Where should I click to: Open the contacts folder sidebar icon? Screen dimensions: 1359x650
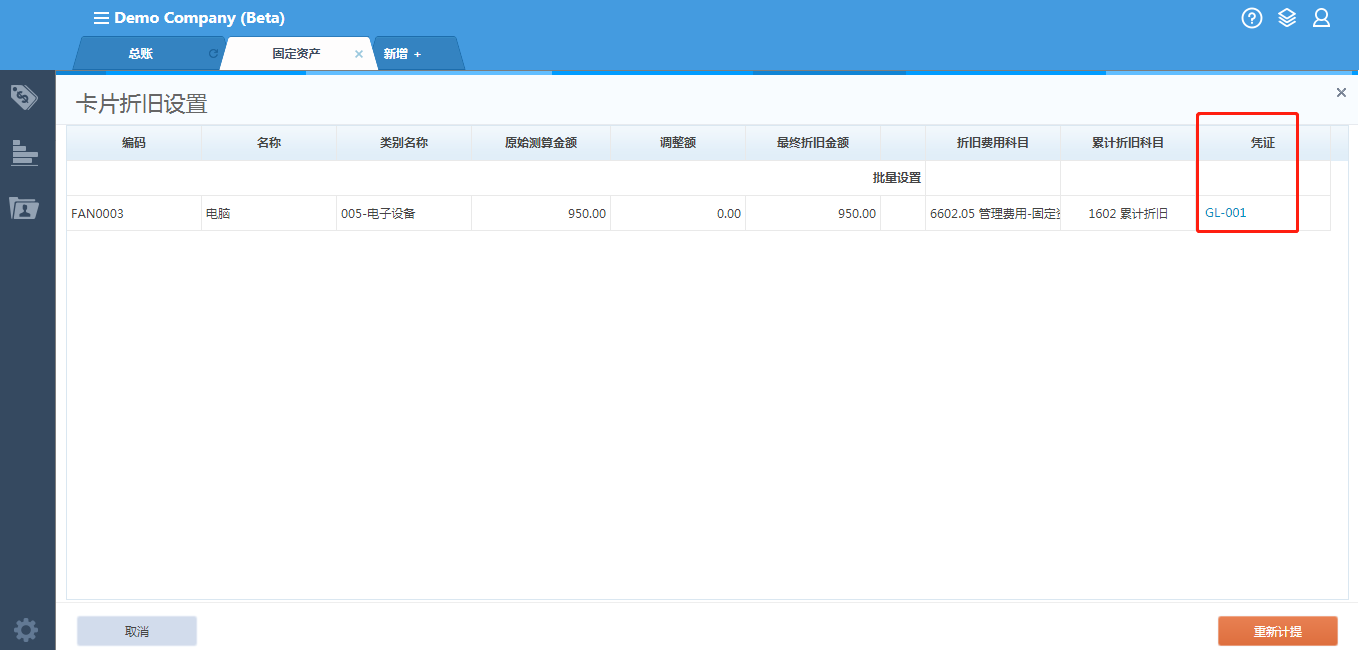coord(24,208)
